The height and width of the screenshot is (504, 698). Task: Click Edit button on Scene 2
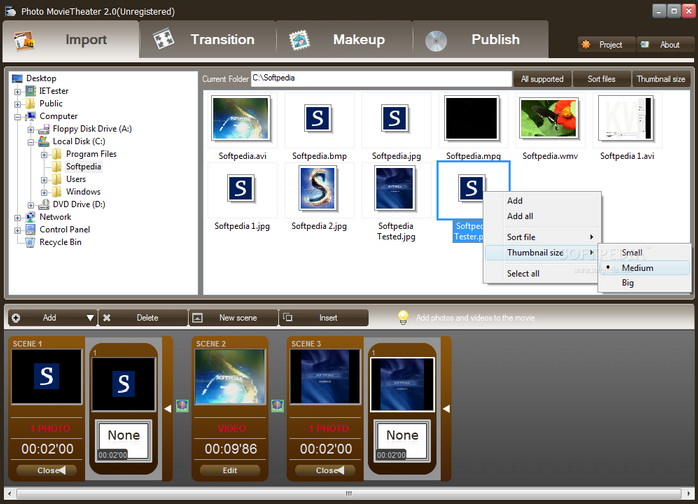(229, 470)
